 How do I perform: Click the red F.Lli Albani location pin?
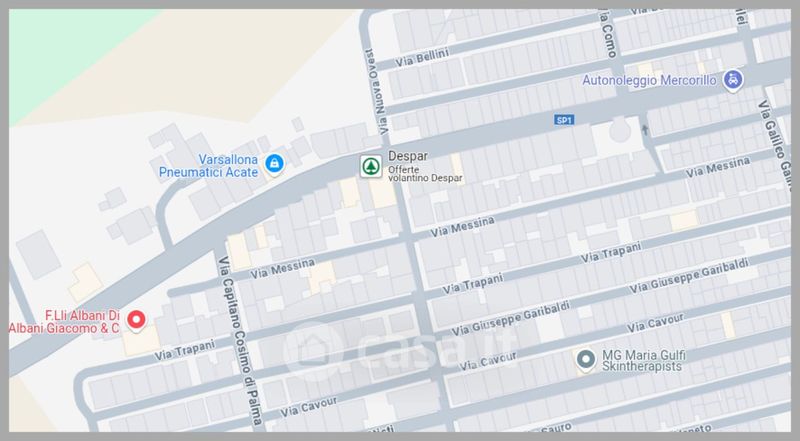[136, 321]
